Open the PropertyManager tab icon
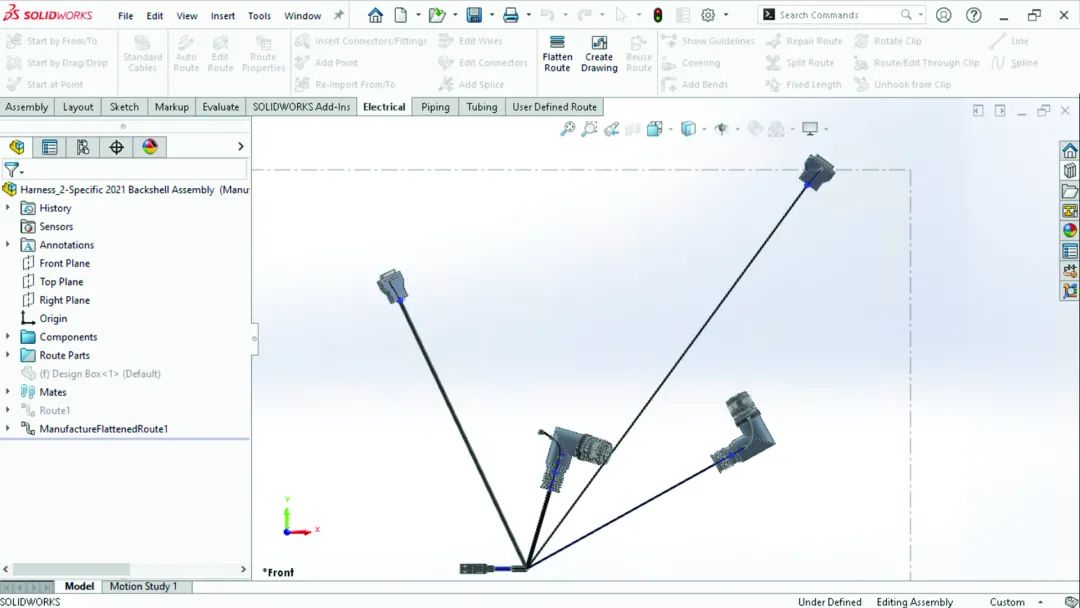This screenshot has width=1080, height=608. tap(49, 147)
